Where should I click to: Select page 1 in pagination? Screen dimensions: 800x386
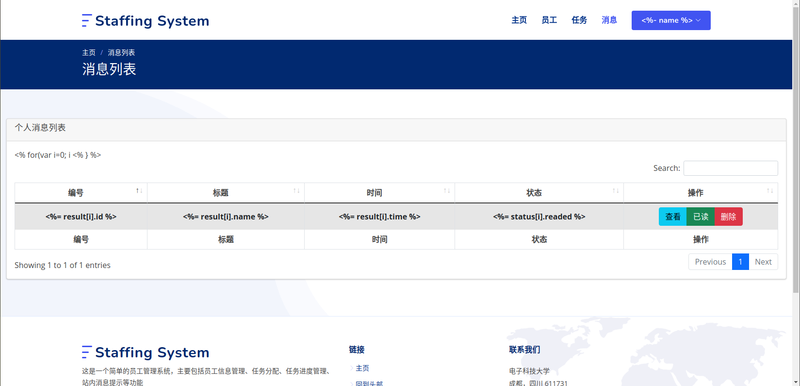740,262
